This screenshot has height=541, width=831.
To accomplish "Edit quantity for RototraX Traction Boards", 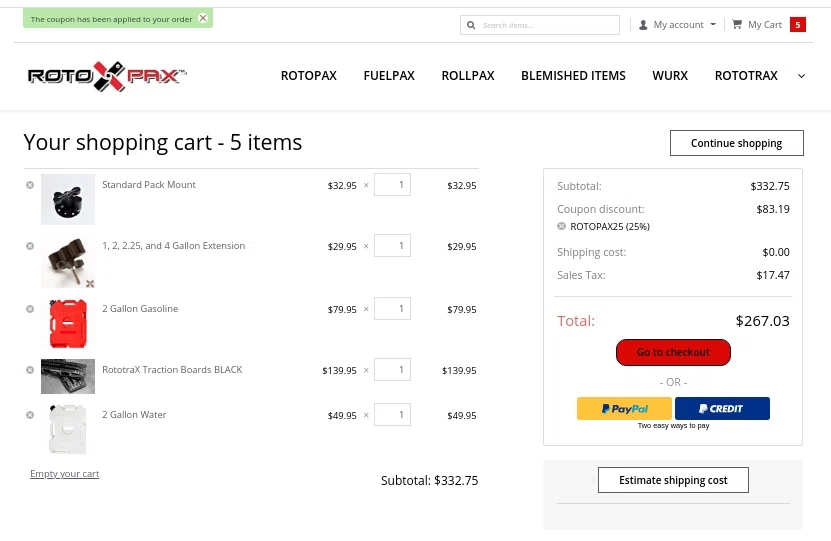I will point(392,369).
